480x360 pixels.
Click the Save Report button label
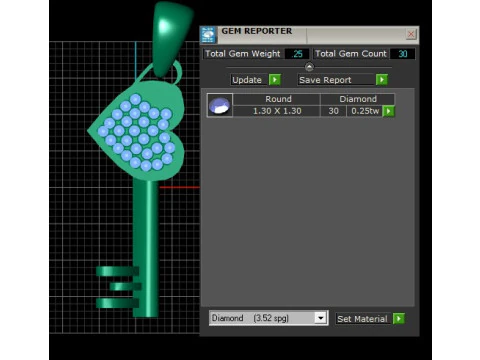[x=336, y=80]
